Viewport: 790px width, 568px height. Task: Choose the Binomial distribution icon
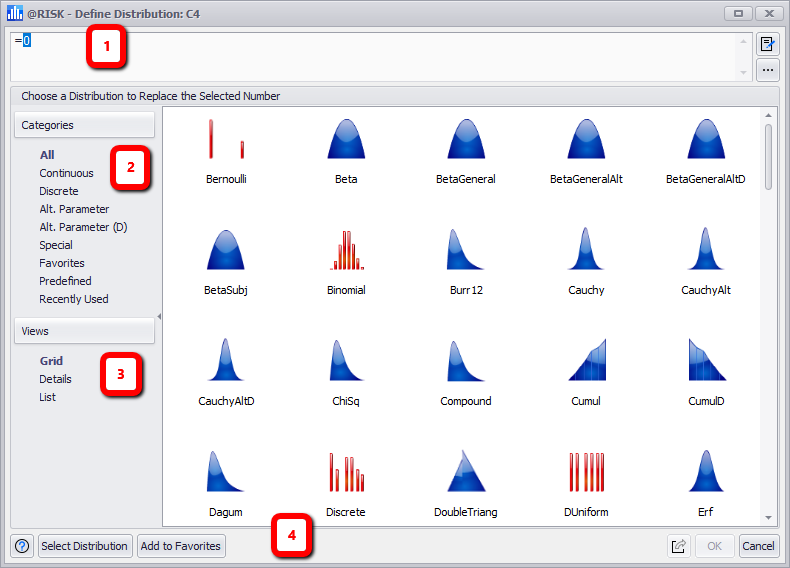click(x=346, y=250)
